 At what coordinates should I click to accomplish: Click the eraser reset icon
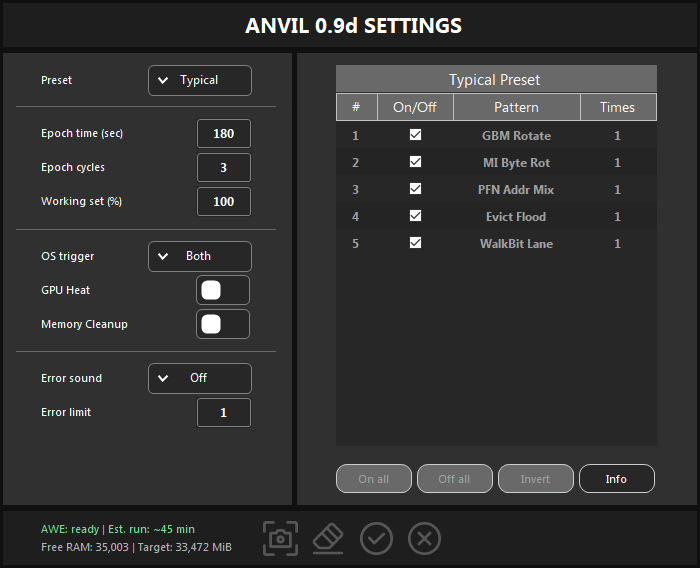coord(328,539)
